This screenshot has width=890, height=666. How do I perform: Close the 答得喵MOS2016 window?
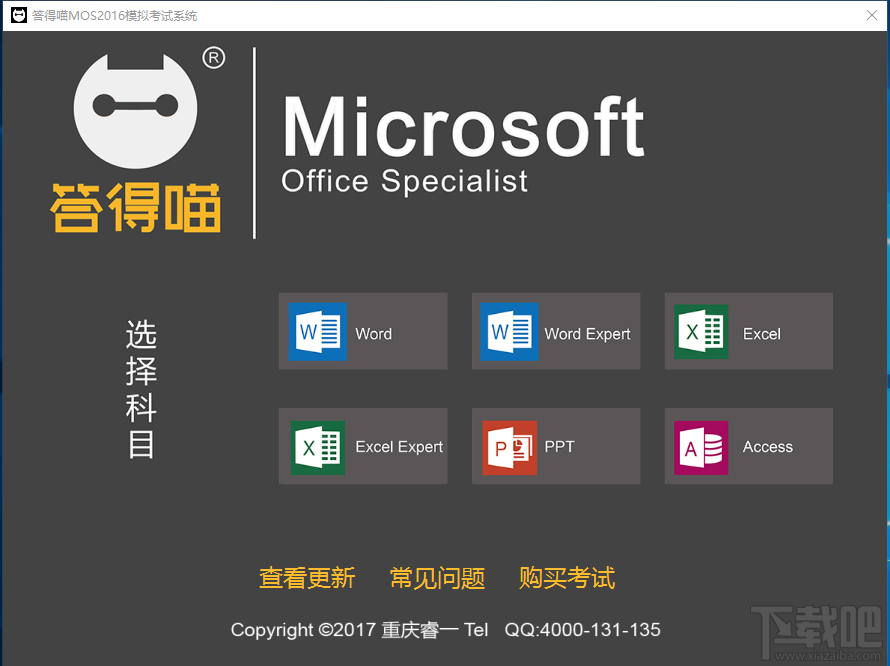tap(872, 15)
